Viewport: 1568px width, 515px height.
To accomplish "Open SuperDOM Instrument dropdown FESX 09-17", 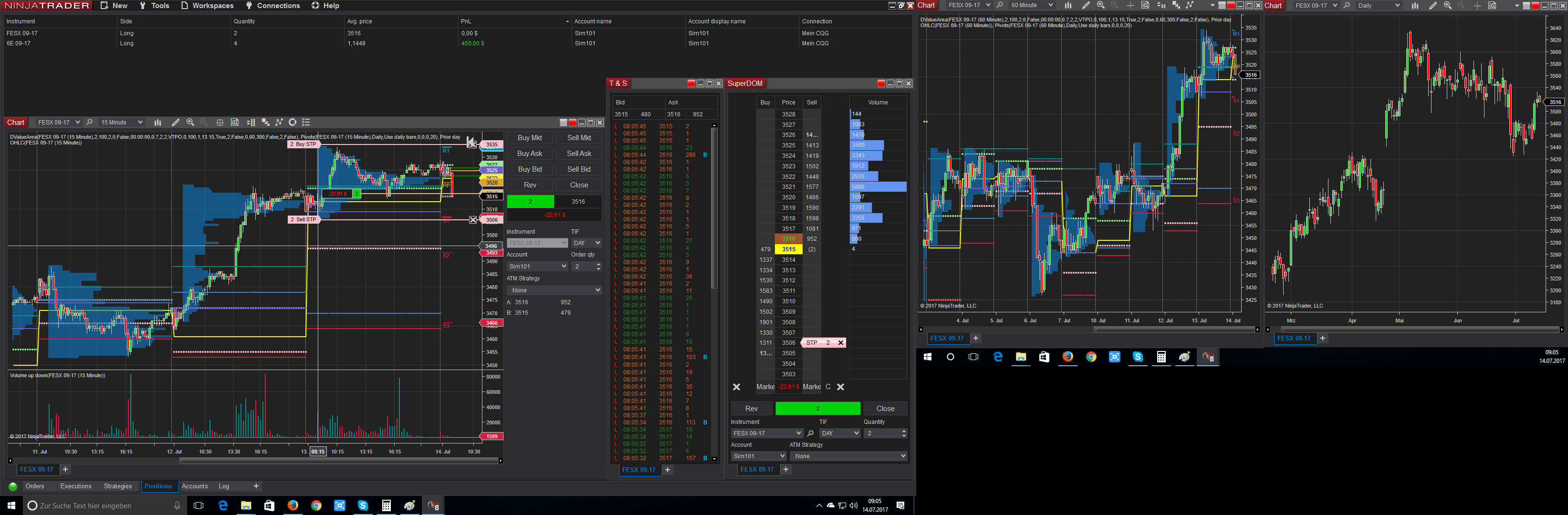I will coord(767,433).
